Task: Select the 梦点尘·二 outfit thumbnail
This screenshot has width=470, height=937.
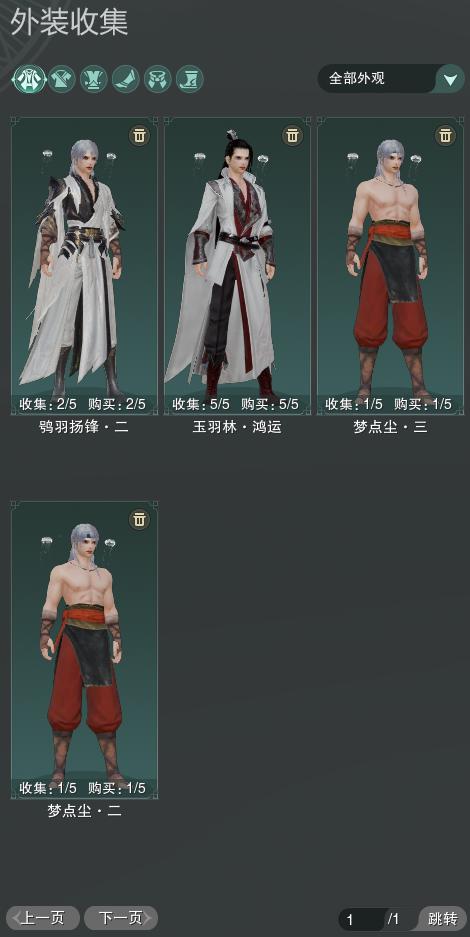Action: click(84, 650)
